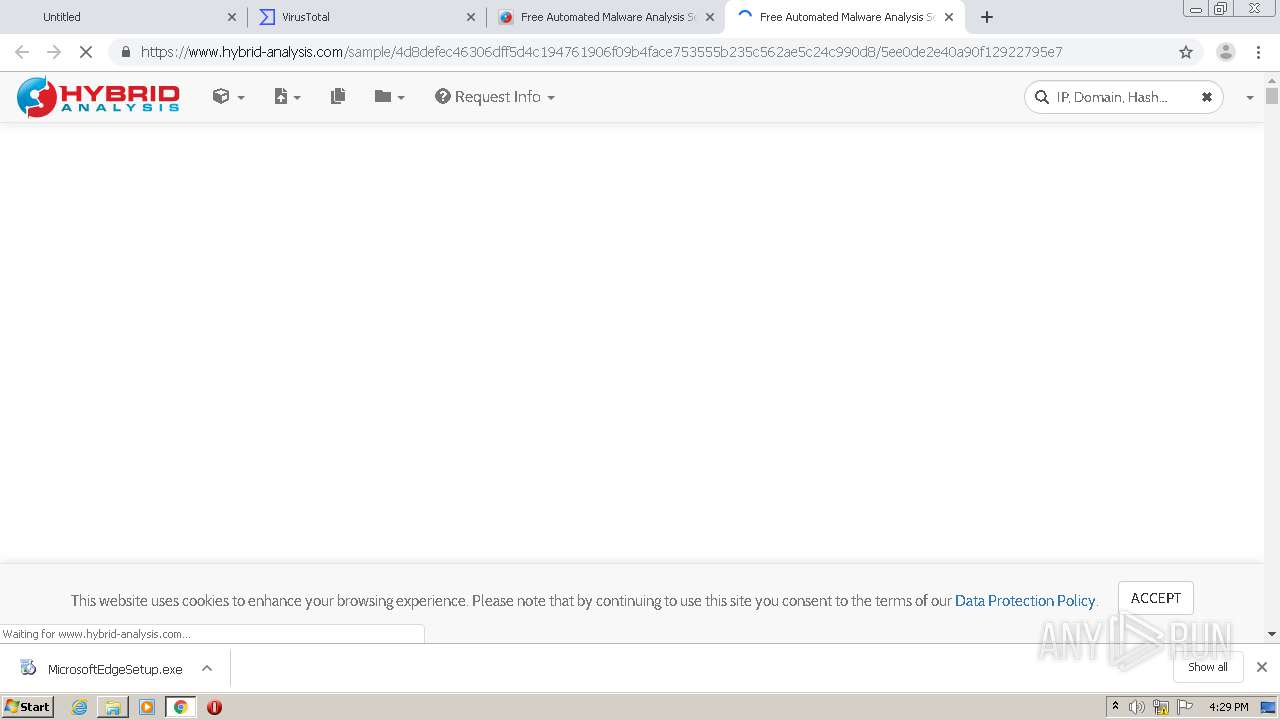The width and height of the screenshot is (1280, 720).
Task: Open a new browser tab
Action: 987,17
